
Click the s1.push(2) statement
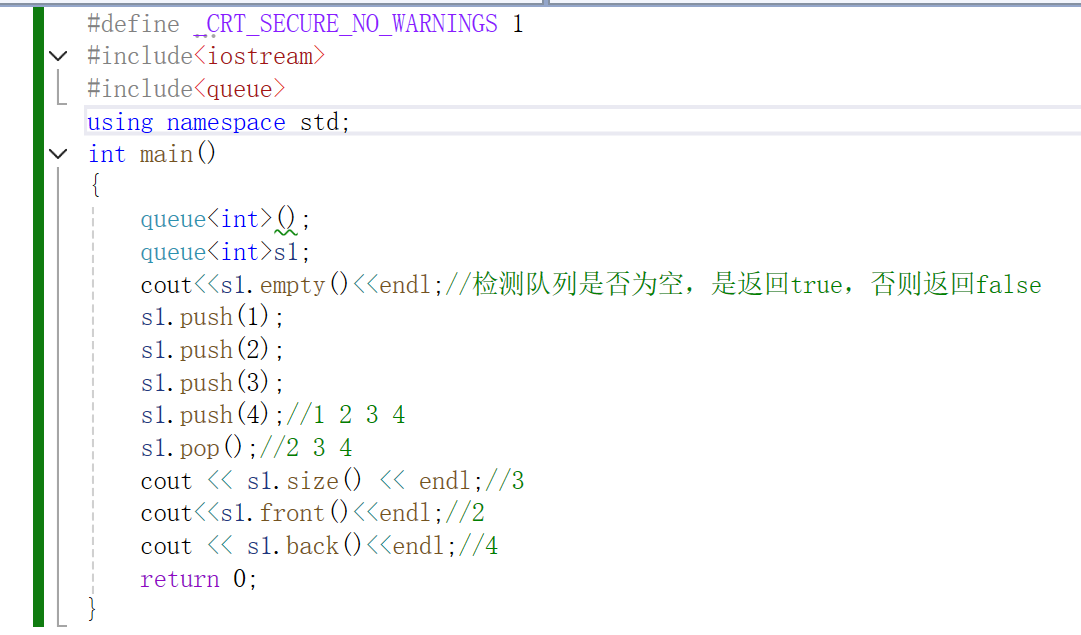click(x=212, y=350)
